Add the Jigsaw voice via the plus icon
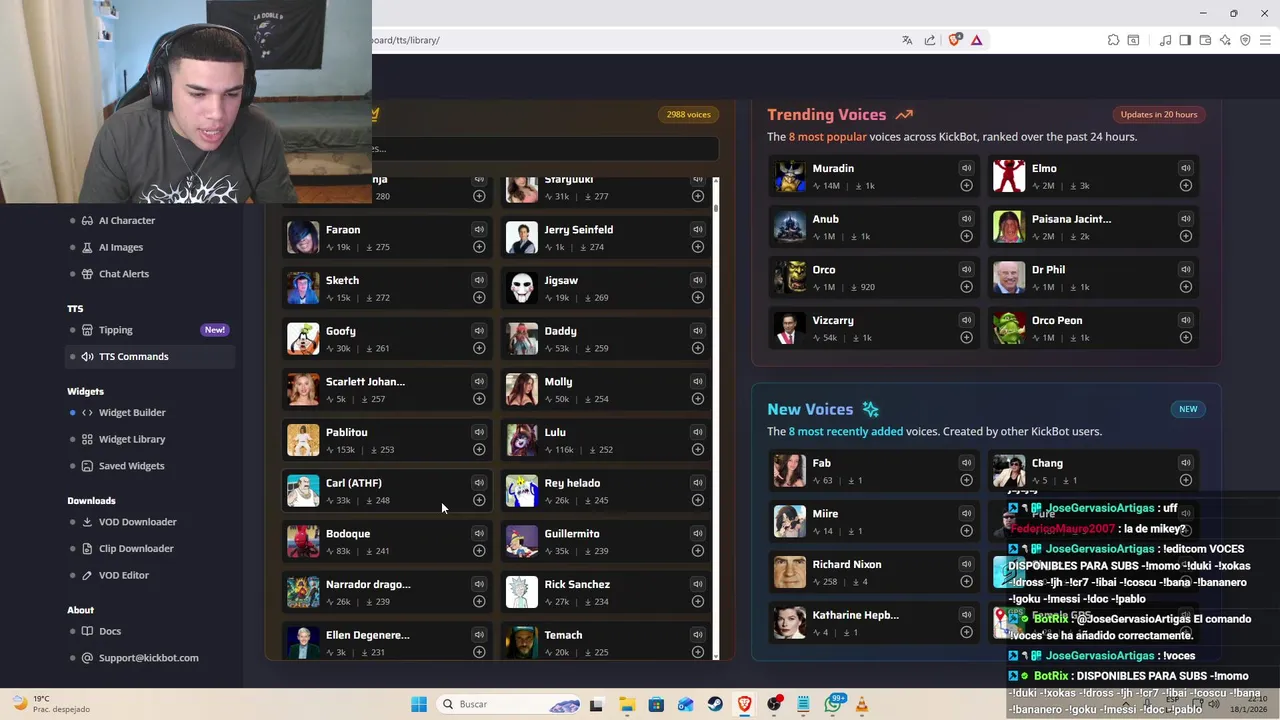Image resolution: width=1280 pixels, height=720 pixels. [x=698, y=297]
